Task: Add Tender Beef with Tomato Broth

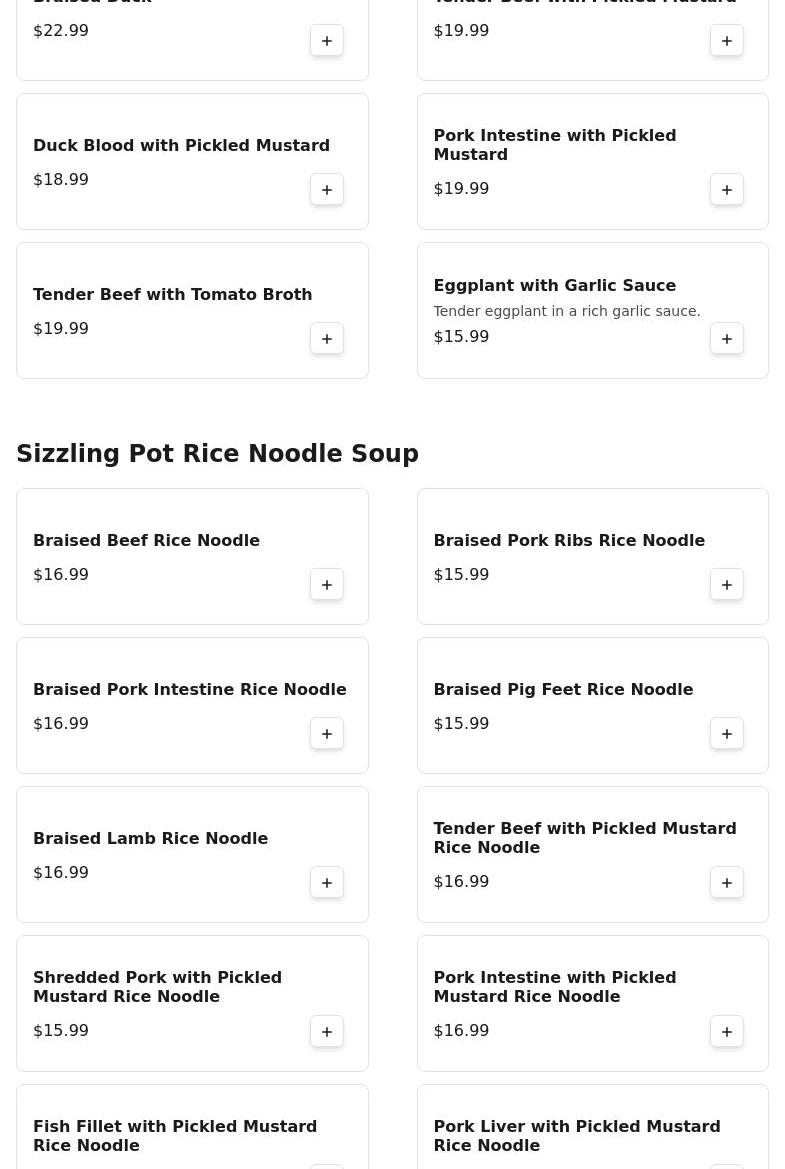Action: click(327, 339)
